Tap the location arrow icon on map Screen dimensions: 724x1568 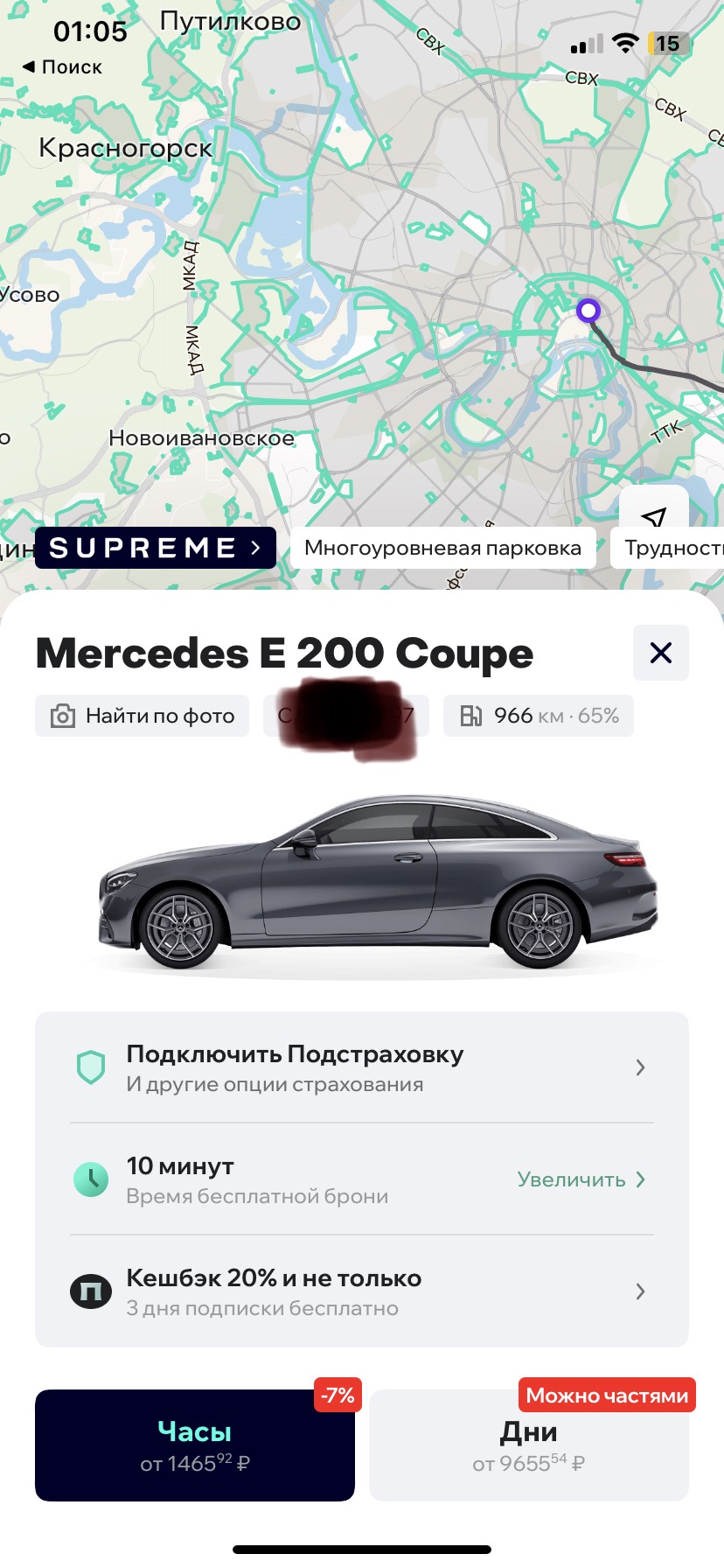pos(654,517)
